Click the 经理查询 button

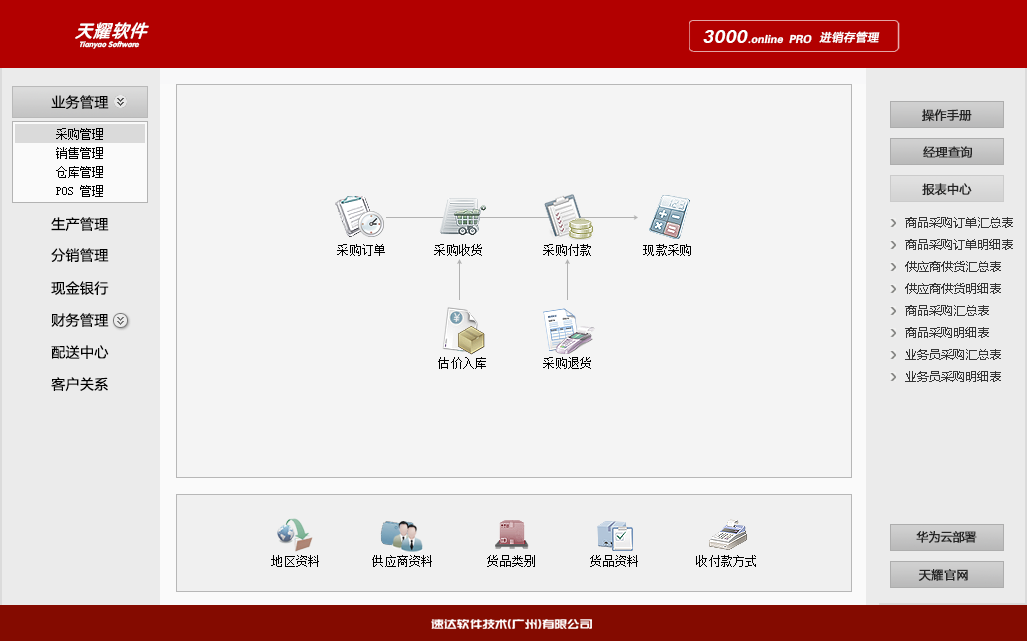coord(946,152)
